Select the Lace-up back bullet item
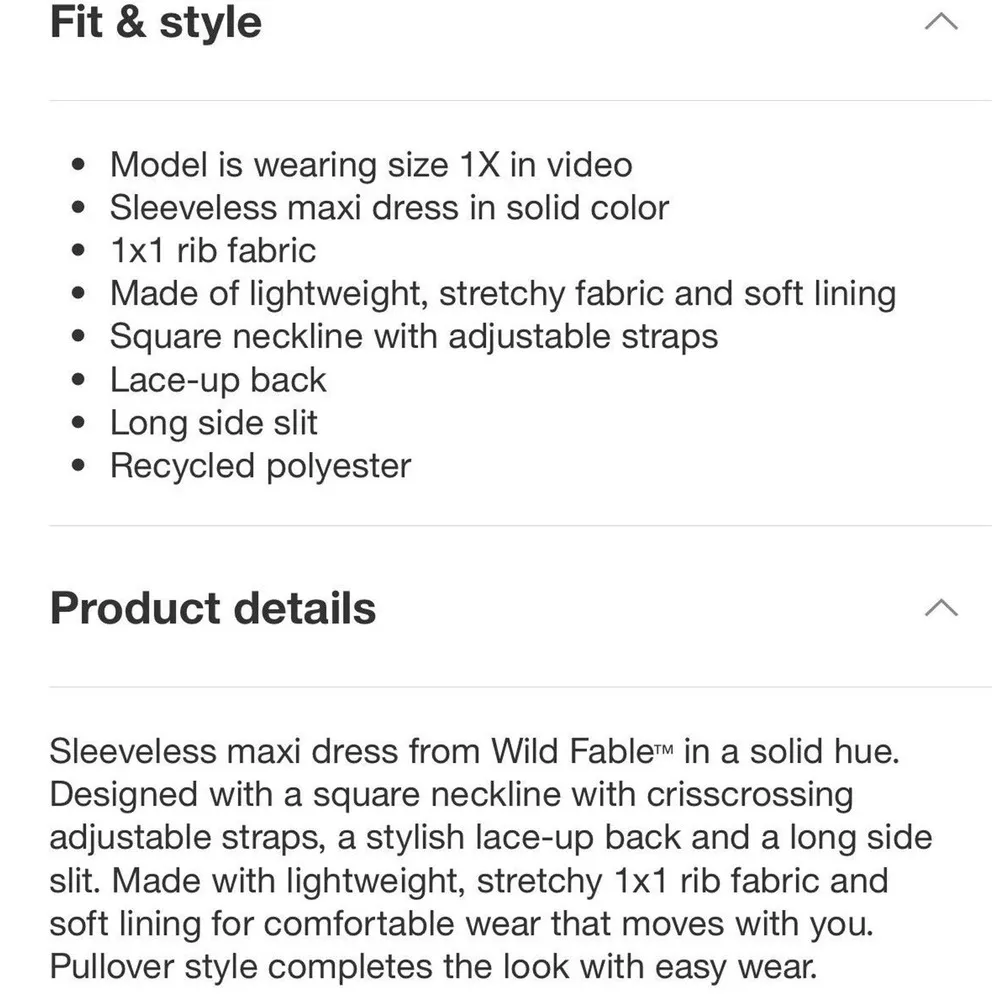Screen dimensions: 1000x1000 pos(219,379)
